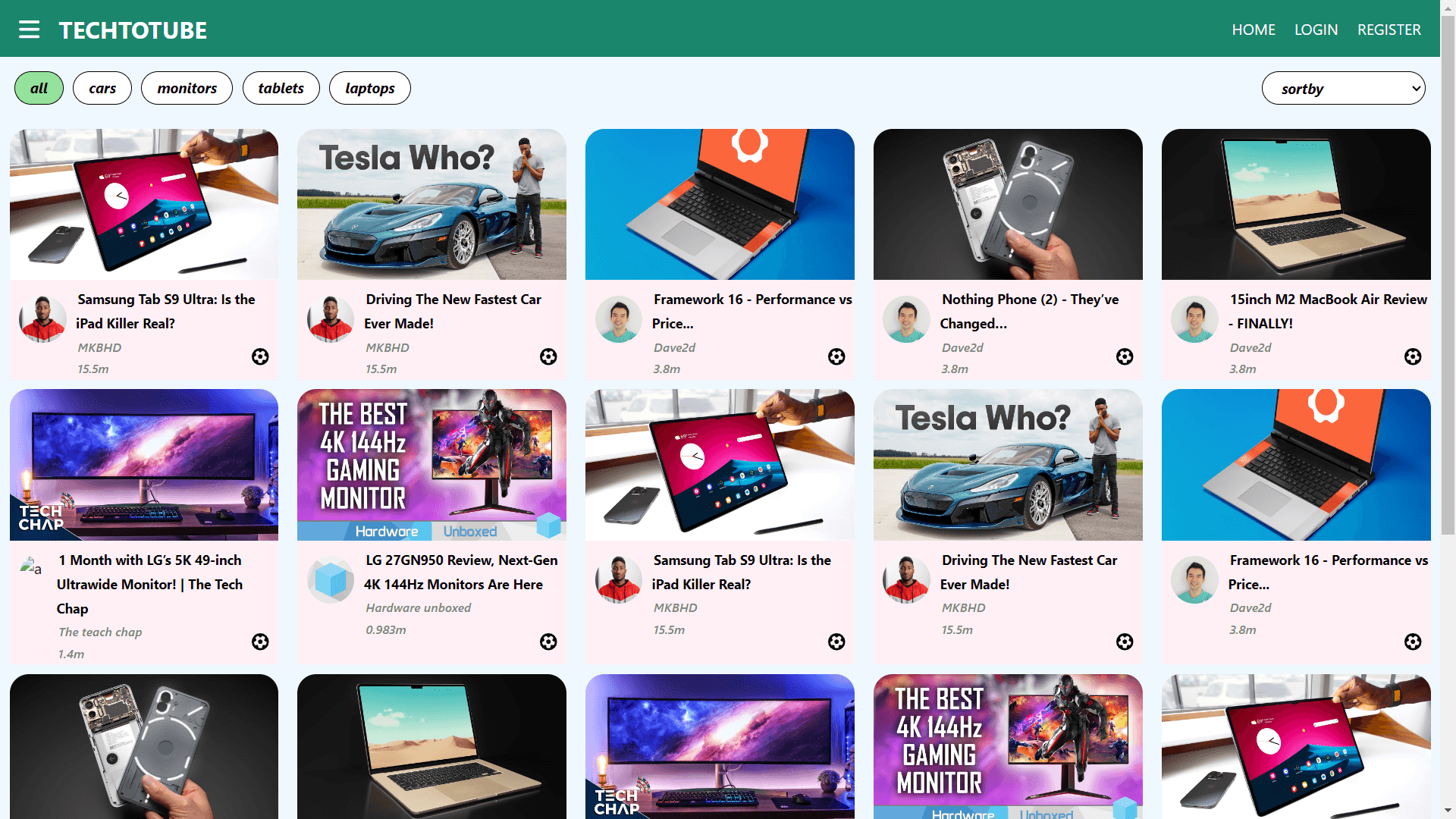Open the hamburger menu icon

[29, 30]
